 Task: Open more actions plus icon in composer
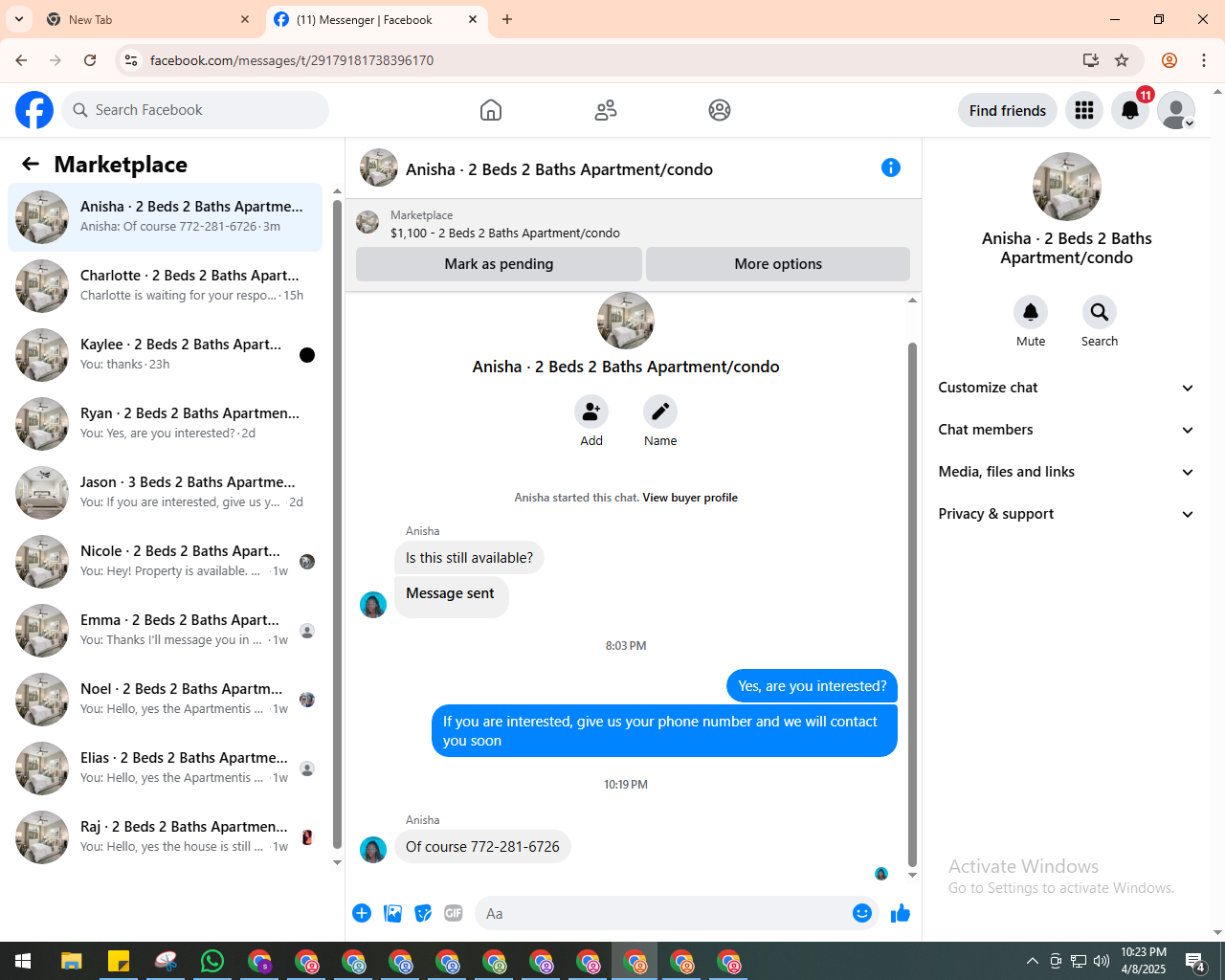(362, 913)
